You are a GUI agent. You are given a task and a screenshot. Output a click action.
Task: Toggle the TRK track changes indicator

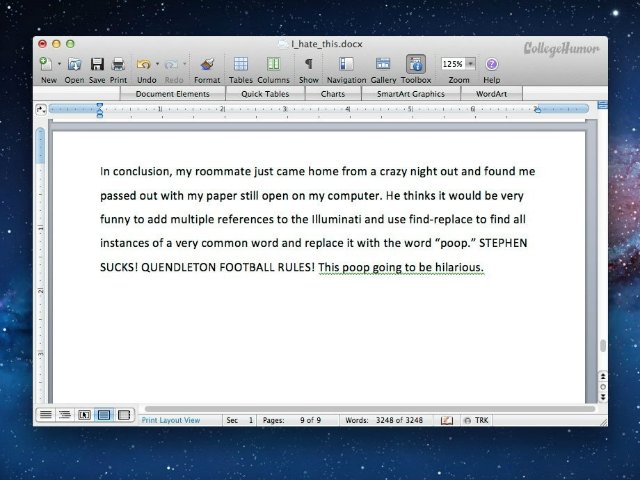pos(480,420)
